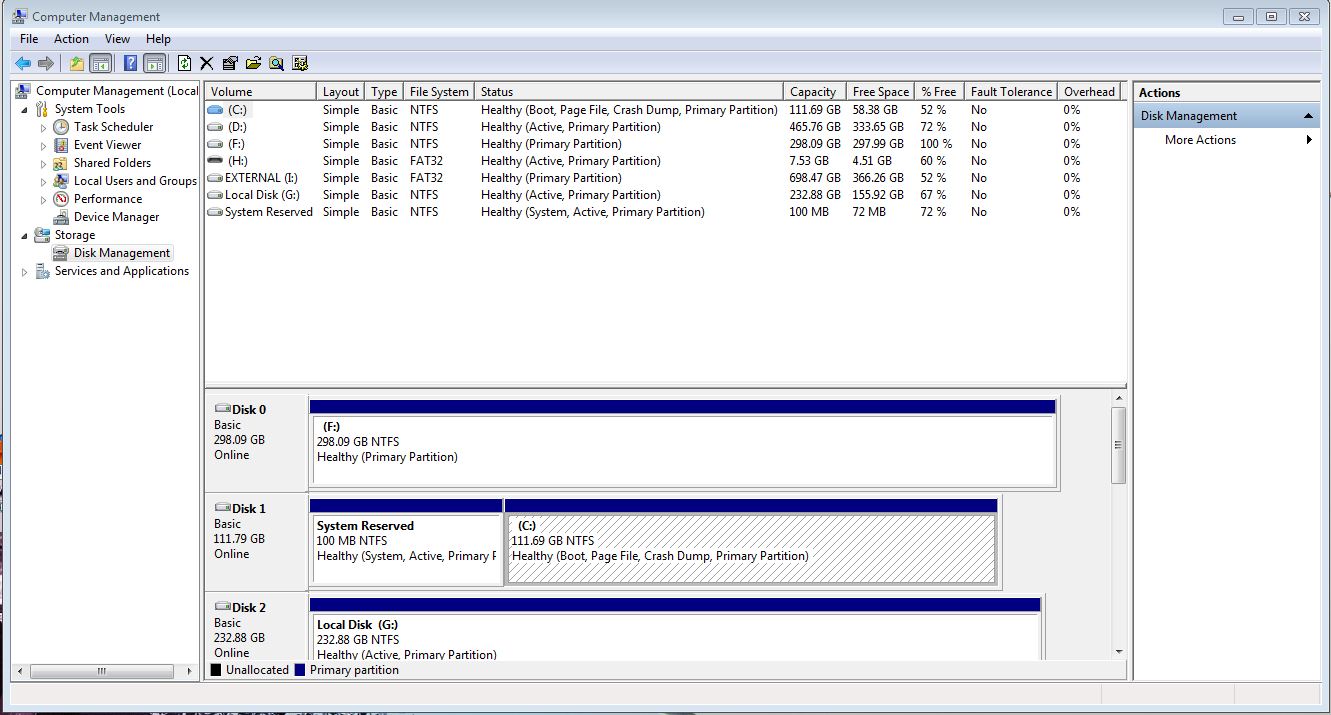Screen dimensions: 1331x715
Task: Expand the Task Scheduler node arrow
Action: [x=43, y=127]
